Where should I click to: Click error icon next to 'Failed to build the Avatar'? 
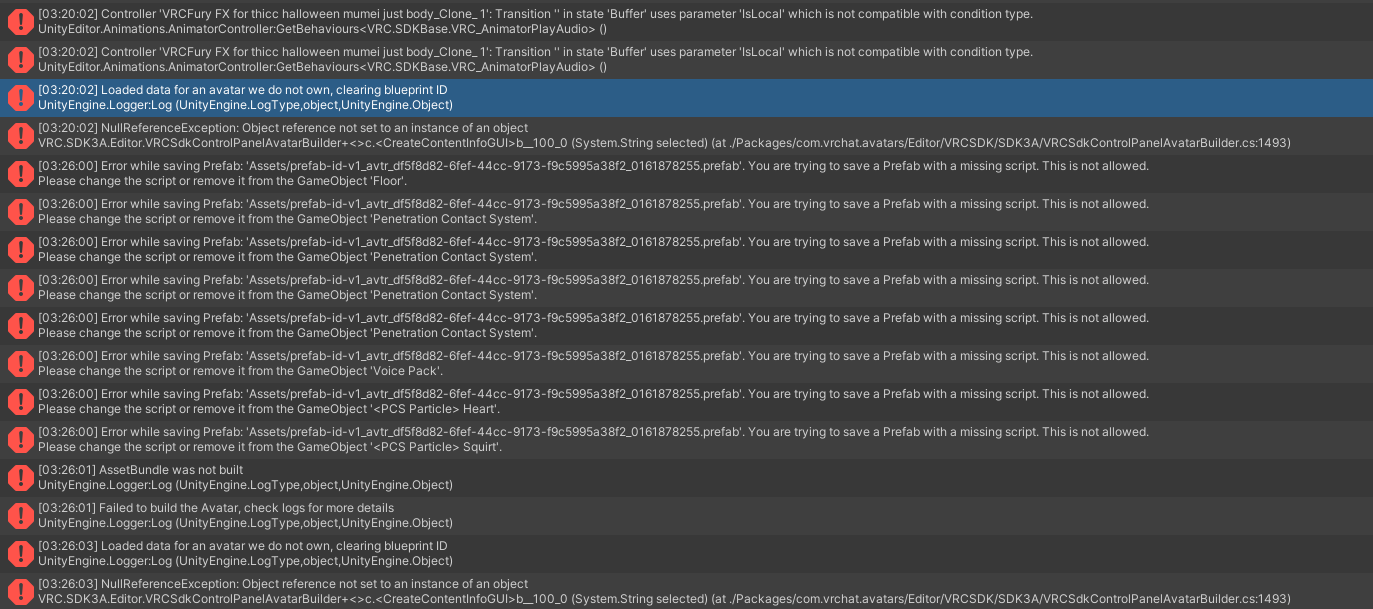pos(20,515)
